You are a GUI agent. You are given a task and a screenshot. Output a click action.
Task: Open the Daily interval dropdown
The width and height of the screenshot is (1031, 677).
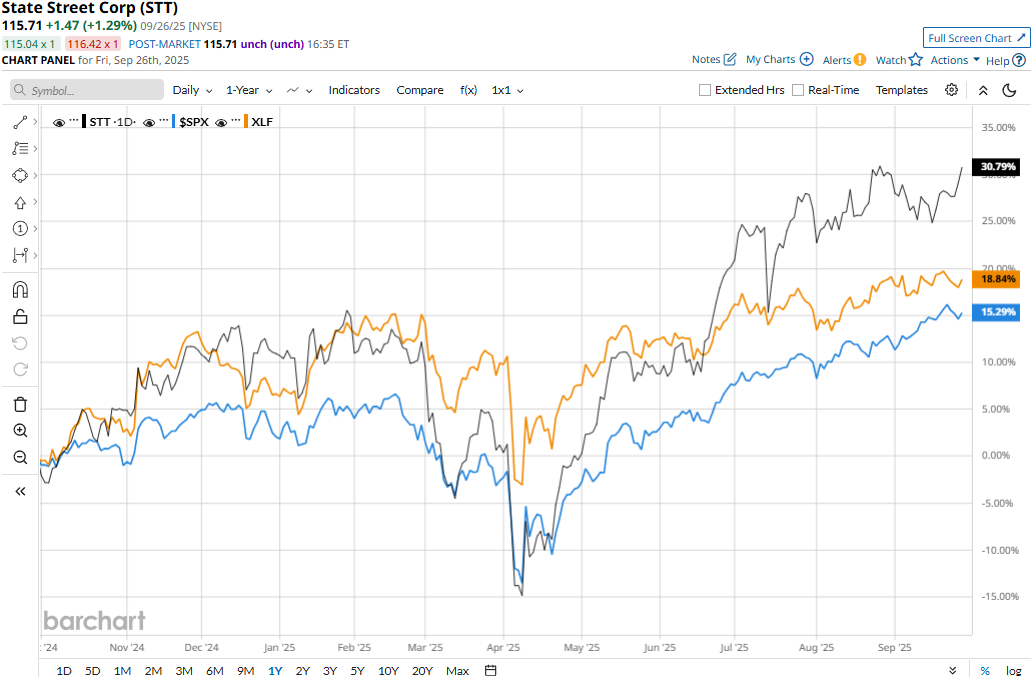(192, 90)
